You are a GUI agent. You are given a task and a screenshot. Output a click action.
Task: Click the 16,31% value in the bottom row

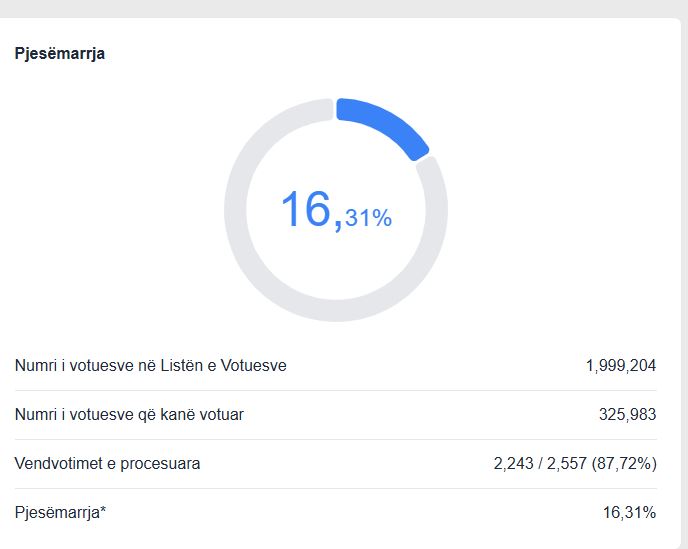[629, 513]
